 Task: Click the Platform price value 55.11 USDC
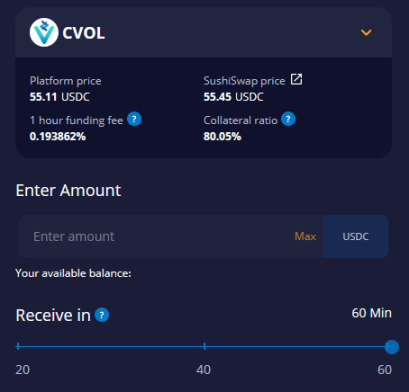click(60, 97)
